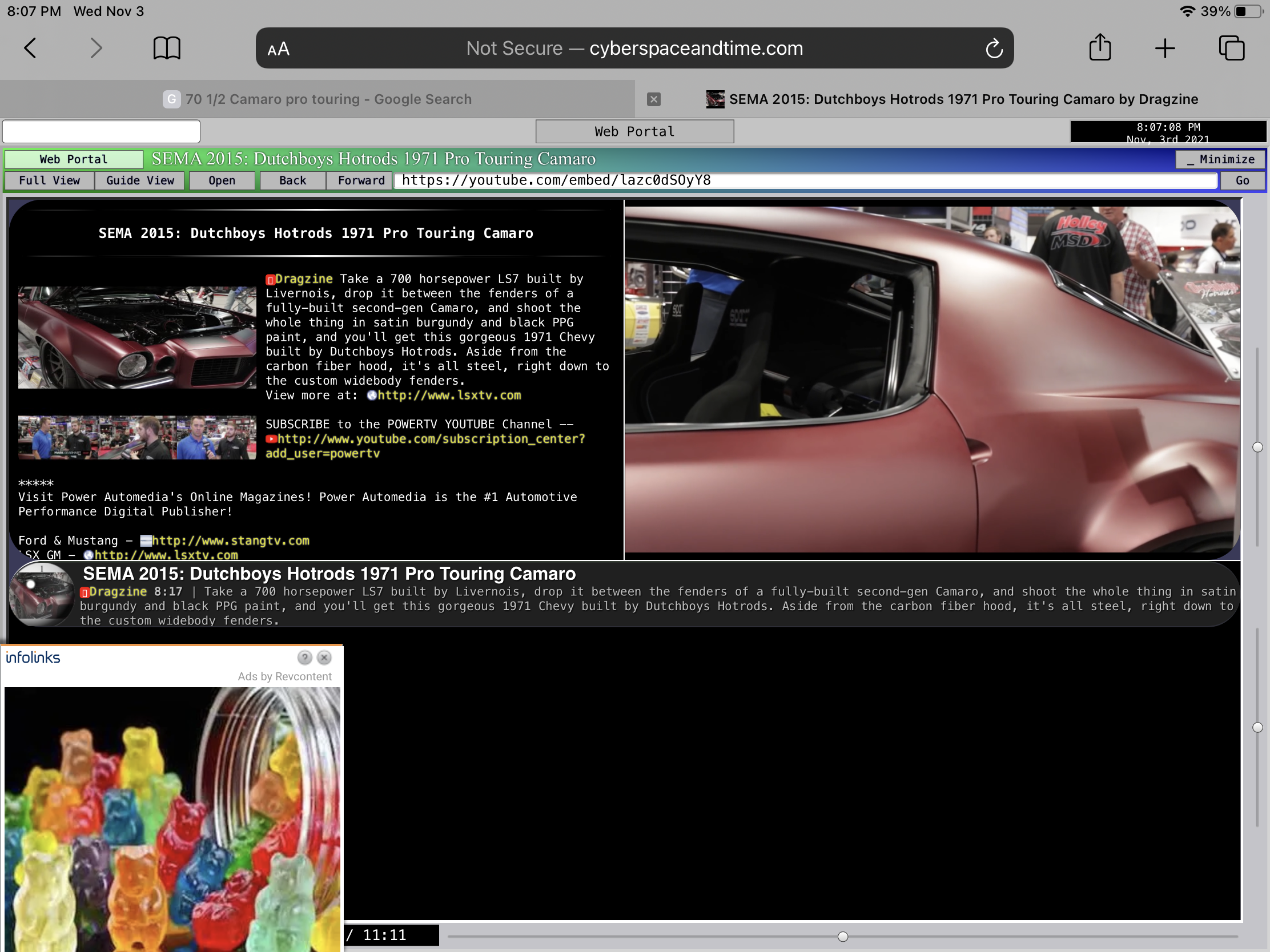This screenshot has width=1270, height=952.
Task: Click the video player showing the red Camaro
Action: click(x=933, y=380)
